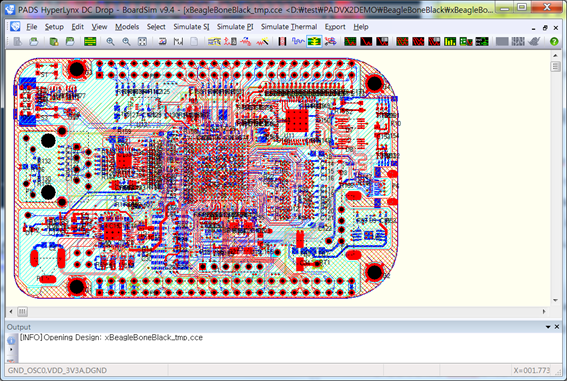
Task: Open the Models menu
Action: click(127, 27)
